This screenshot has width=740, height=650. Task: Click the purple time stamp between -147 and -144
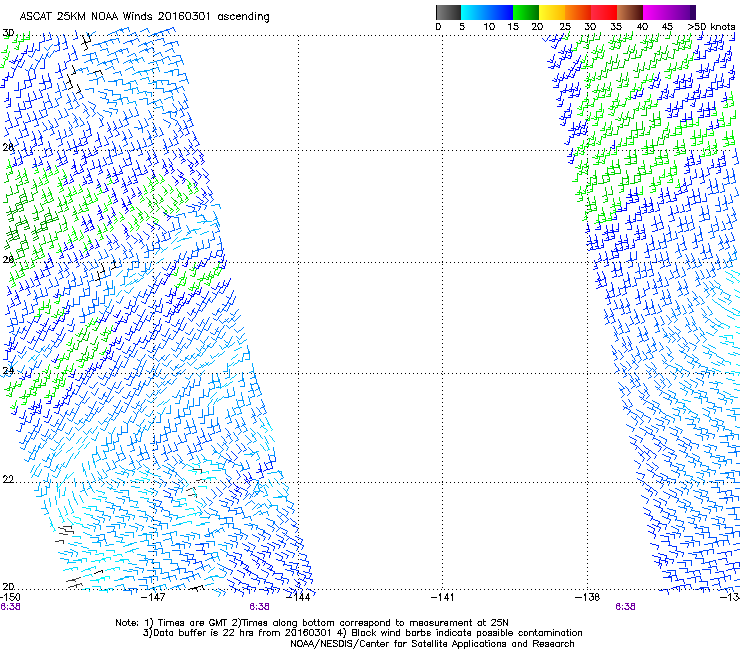coord(260,607)
